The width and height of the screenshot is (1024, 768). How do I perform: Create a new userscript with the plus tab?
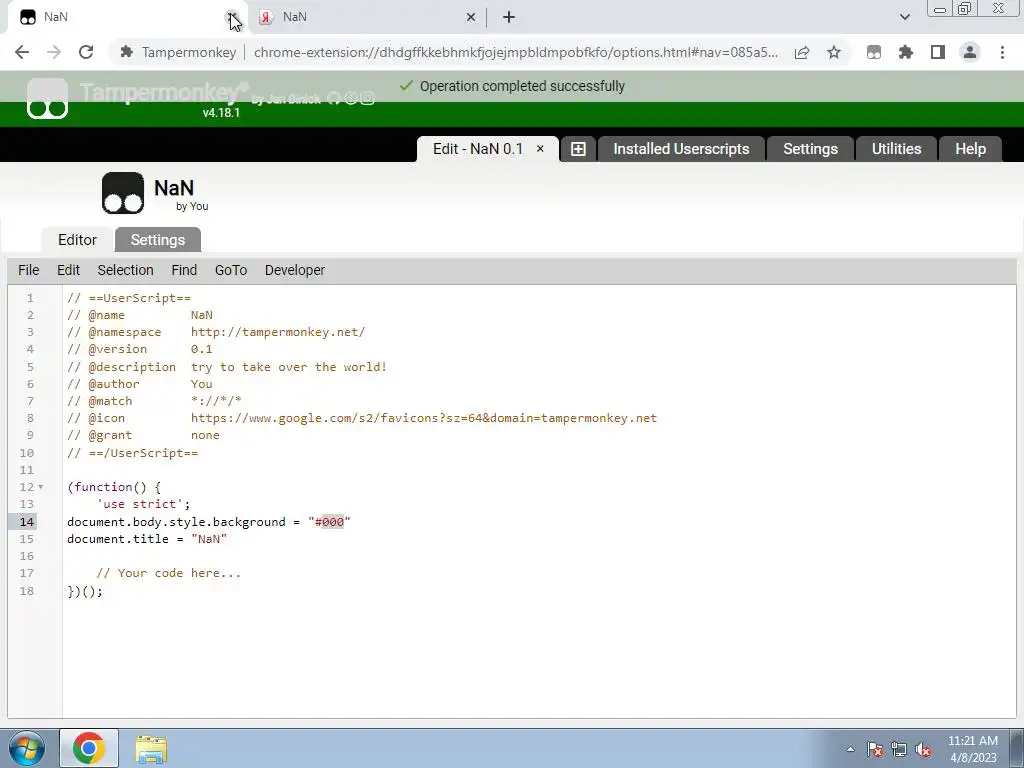coord(578,149)
